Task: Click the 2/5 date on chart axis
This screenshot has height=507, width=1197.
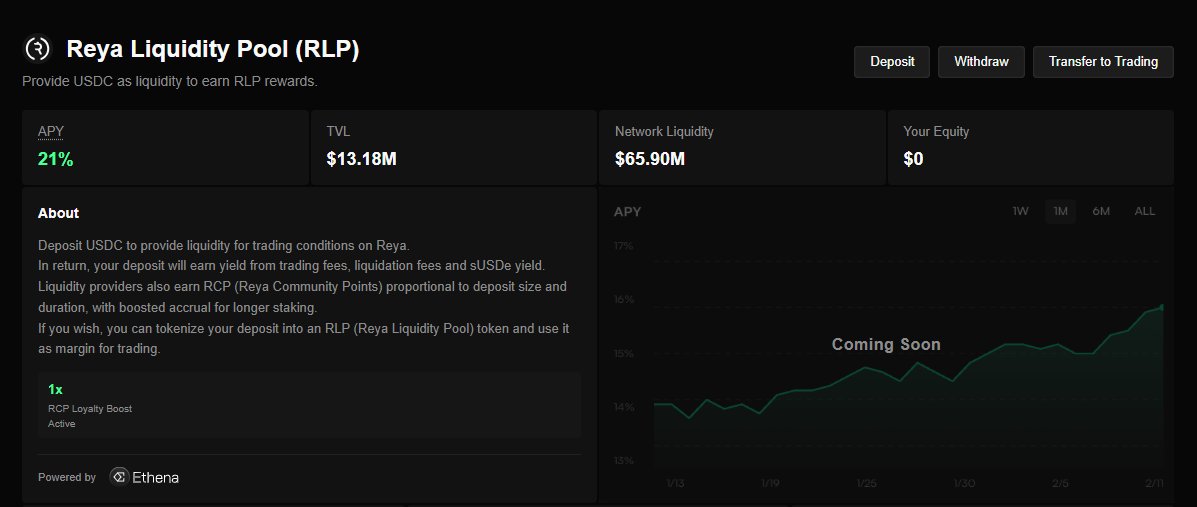Action: tap(1062, 483)
